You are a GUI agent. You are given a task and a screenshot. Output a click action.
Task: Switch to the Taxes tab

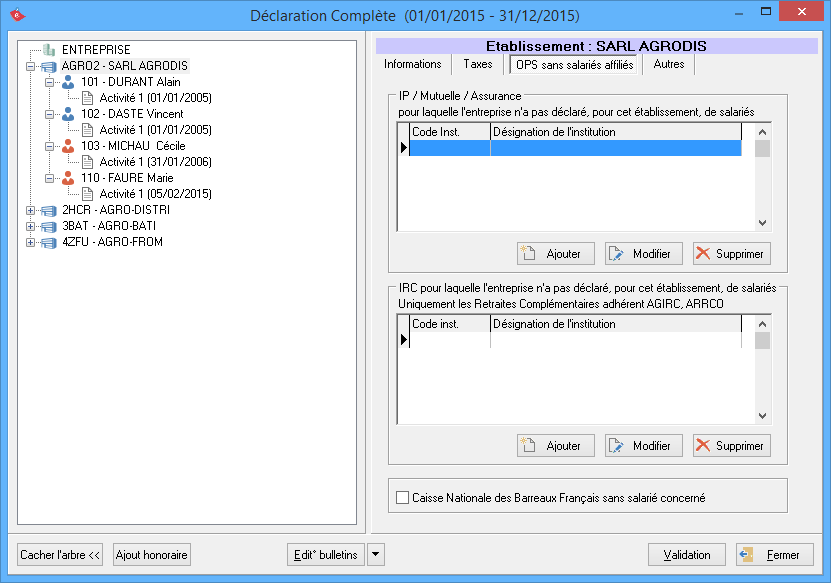pyautogui.click(x=478, y=64)
